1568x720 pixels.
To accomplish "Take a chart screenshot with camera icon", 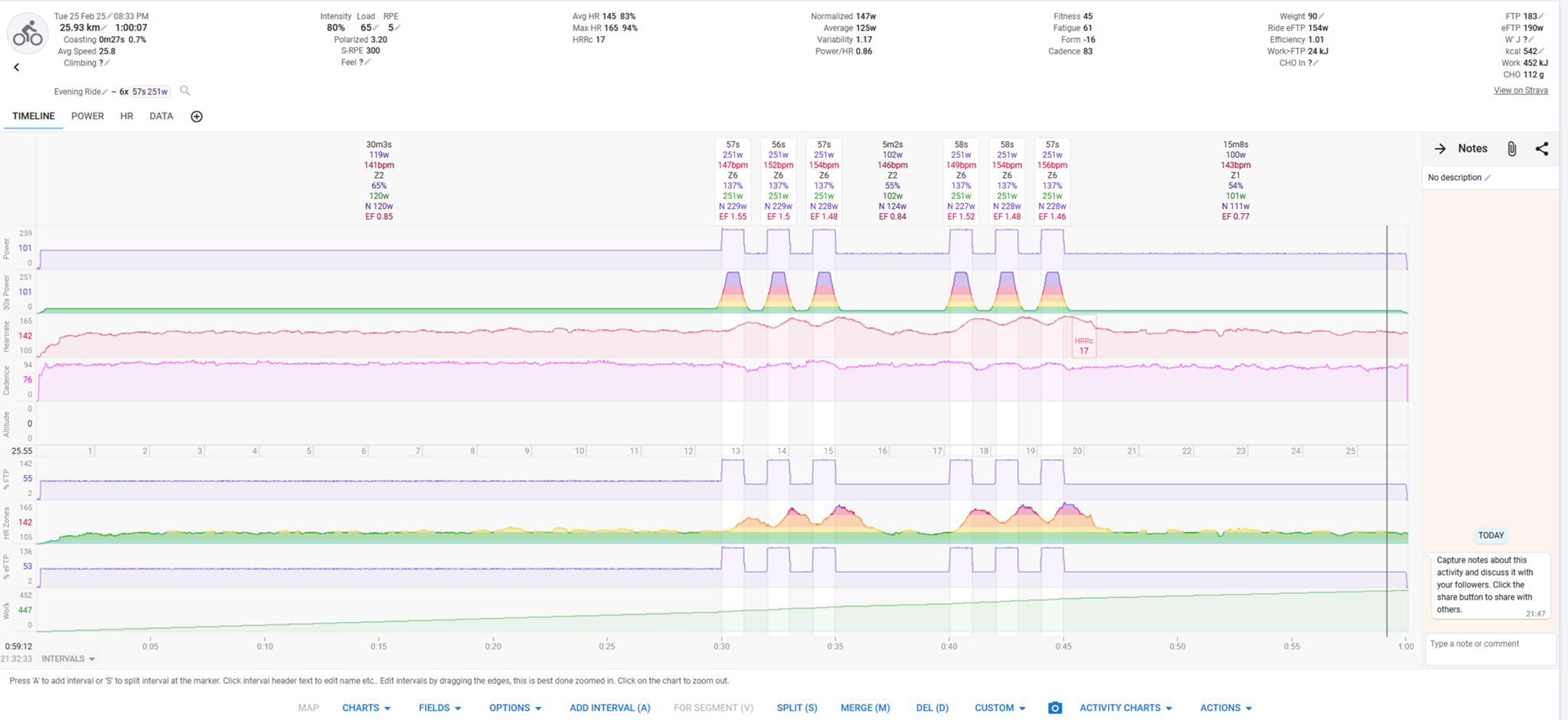I will click(1055, 708).
